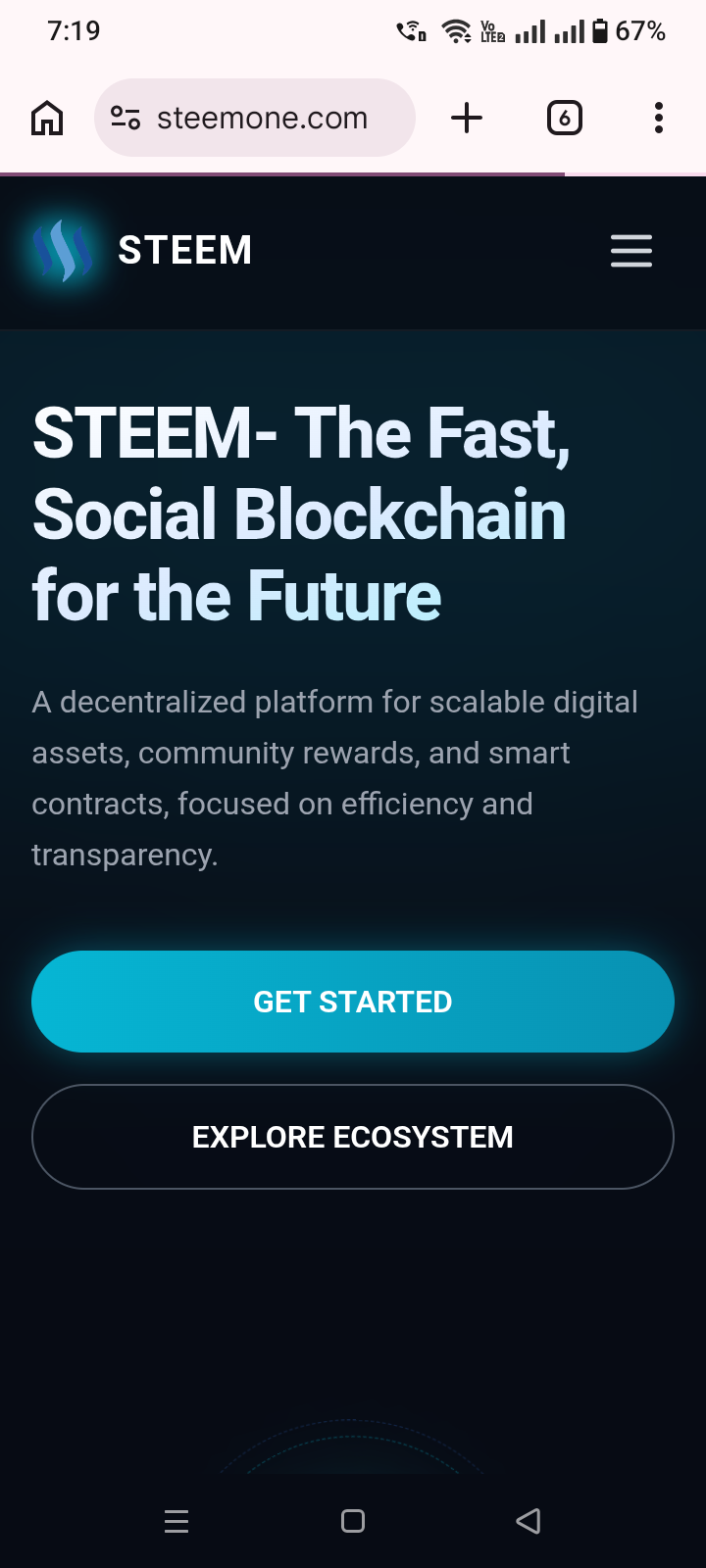The image size is (706, 1568).
Task: Click the decentralized platform description paragraph
Action: [x=333, y=778]
